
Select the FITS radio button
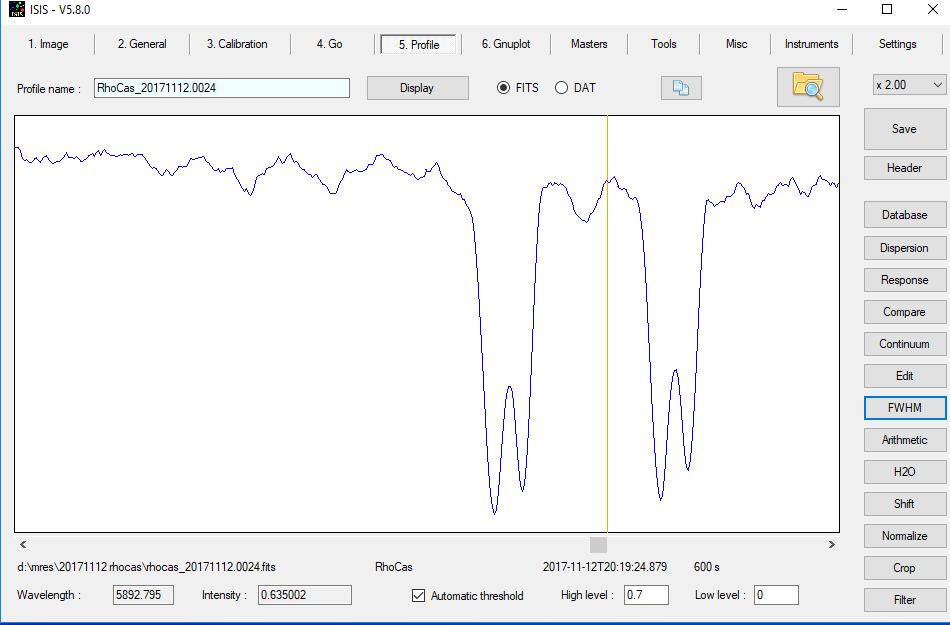pos(504,88)
